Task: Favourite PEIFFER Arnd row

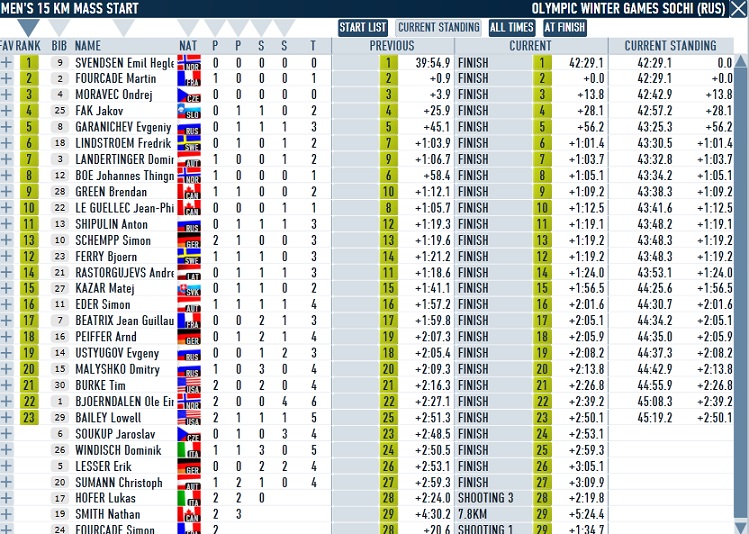Action: pyautogui.click(x=6, y=337)
